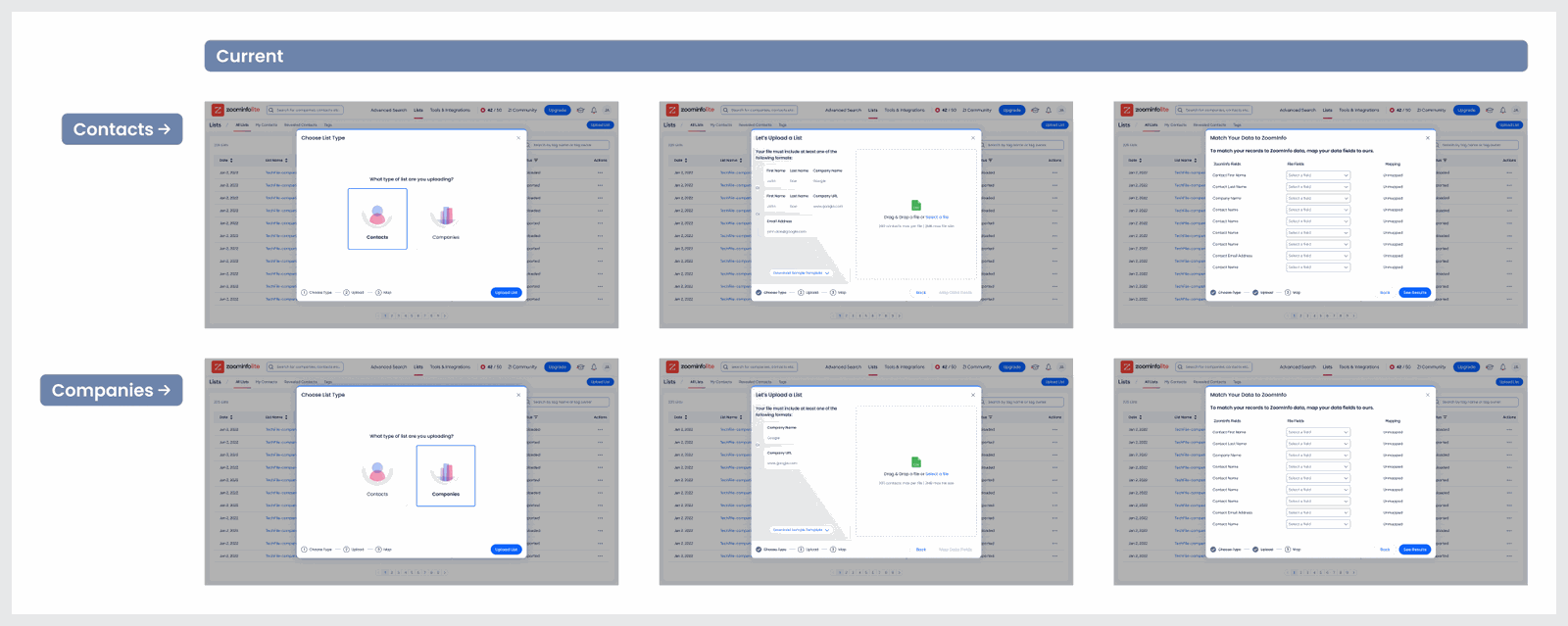Open Contact Email Address dropdown, Contacts-row mapping dialog
1568x626 pixels.
(x=1318, y=256)
